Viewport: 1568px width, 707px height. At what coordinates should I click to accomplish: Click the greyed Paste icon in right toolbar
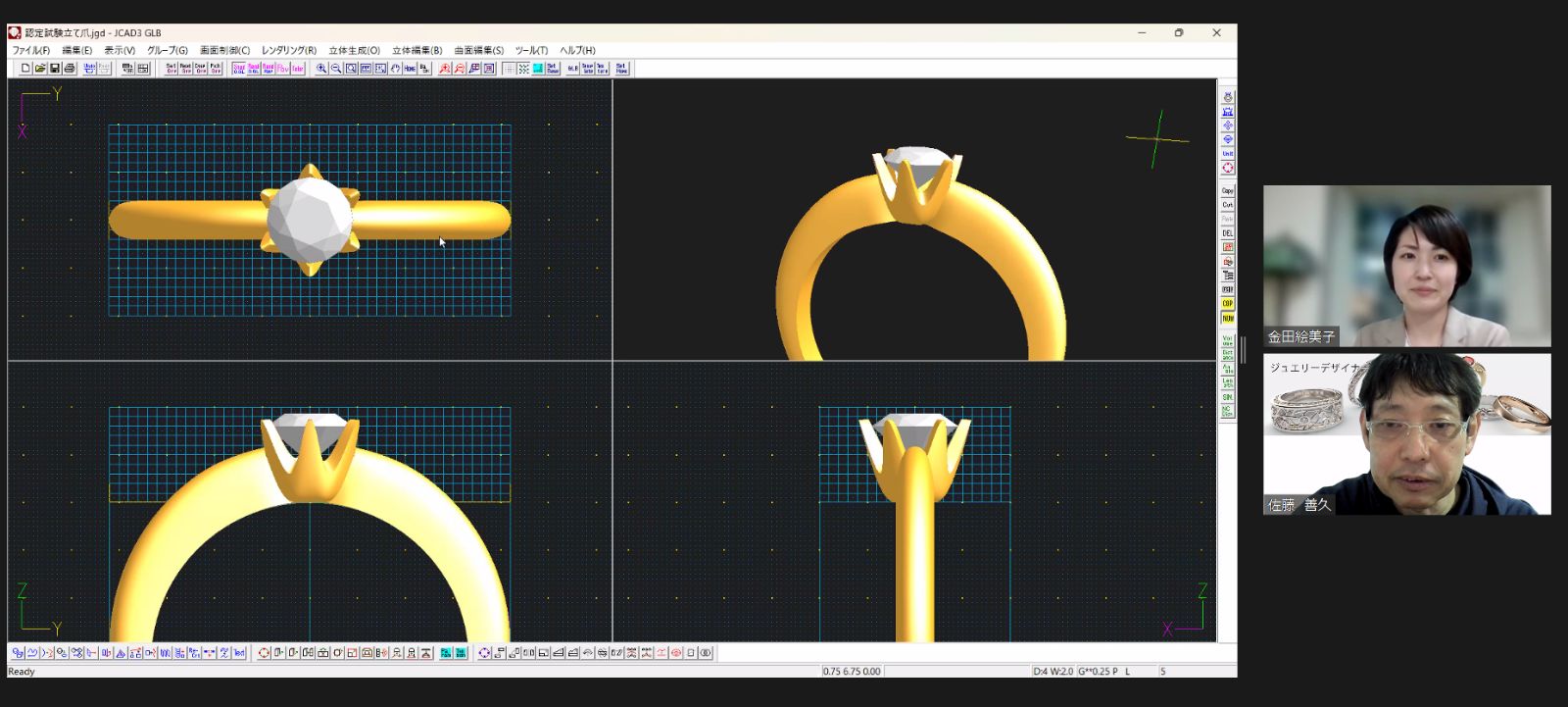point(1227,219)
